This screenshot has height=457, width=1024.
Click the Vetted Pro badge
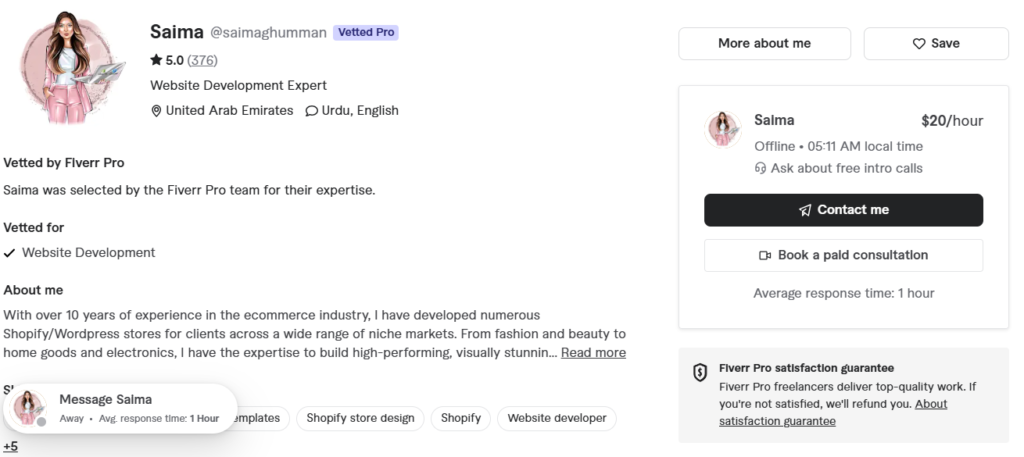[x=366, y=33]
